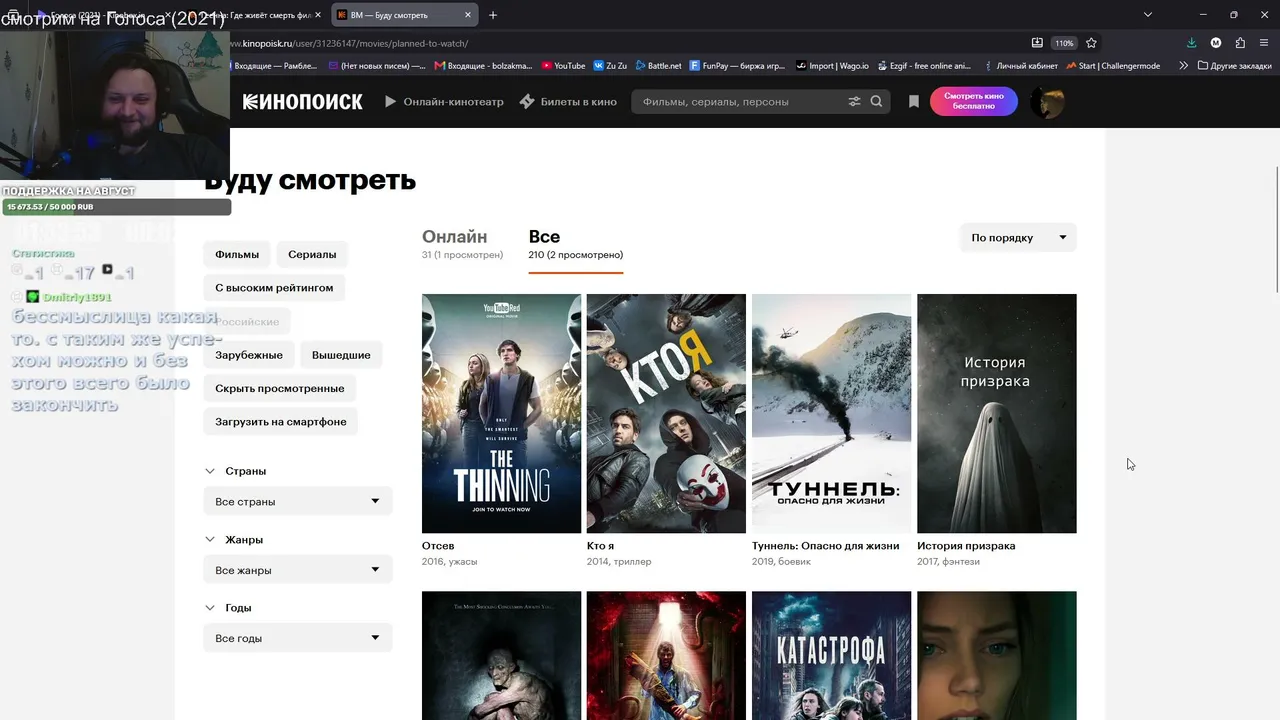Open the По порядку sort dropdown
Viewport: 1280px width, 720px height.
(1018, 238)
